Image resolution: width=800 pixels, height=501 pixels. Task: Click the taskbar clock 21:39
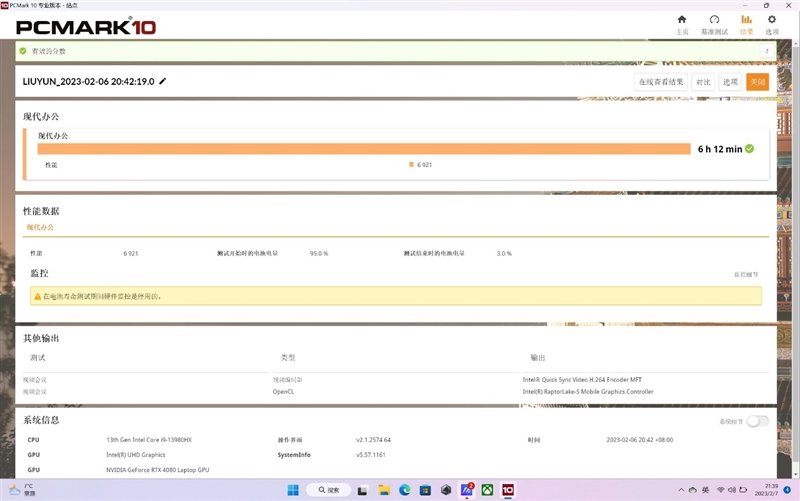point(766,490)
